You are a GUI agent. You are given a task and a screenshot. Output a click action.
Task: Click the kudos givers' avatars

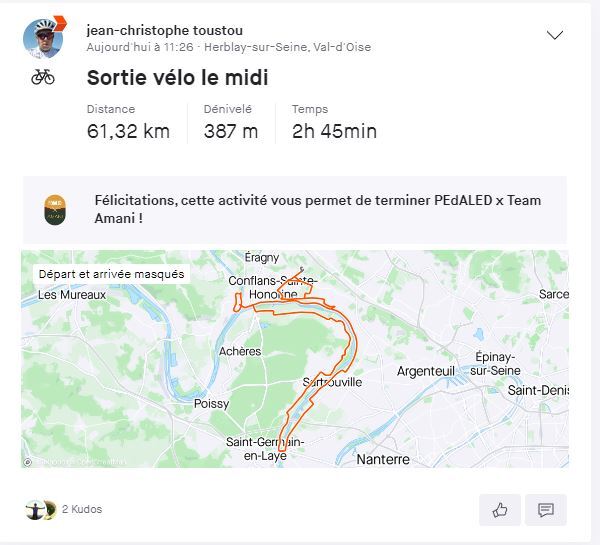41,510
